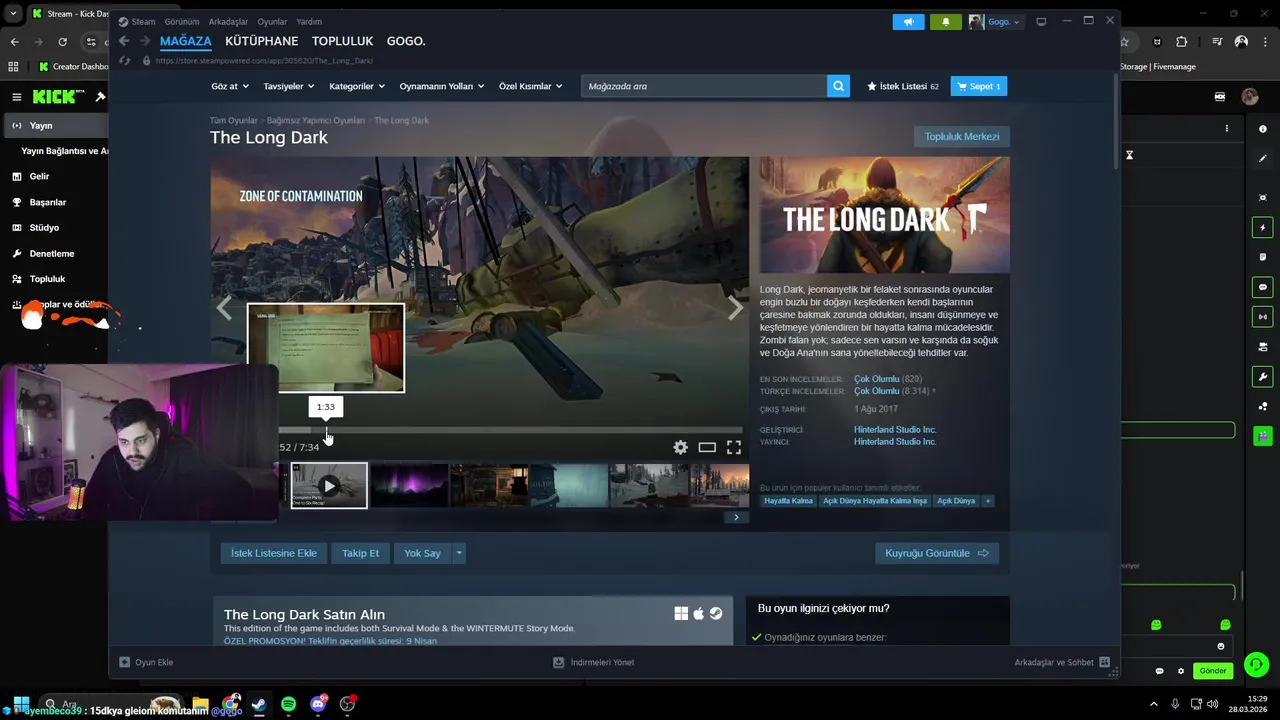
Task: Click Çok Olumlu recent reviews link
Action: [x=876, y=379]
